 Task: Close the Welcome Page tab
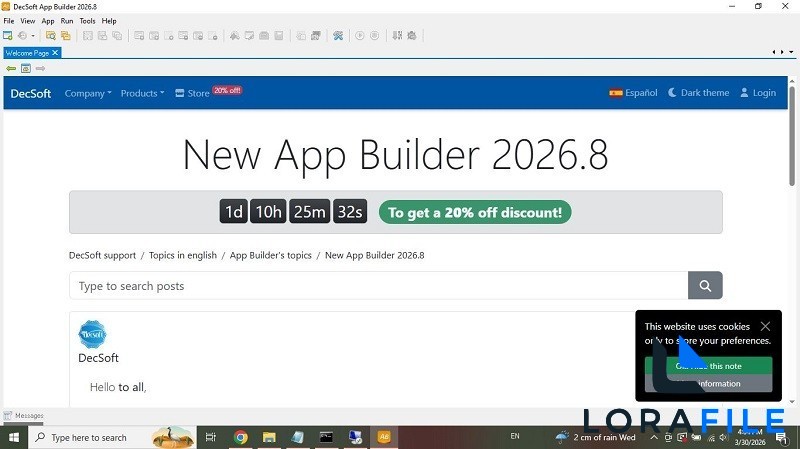[x=55, y=53]
